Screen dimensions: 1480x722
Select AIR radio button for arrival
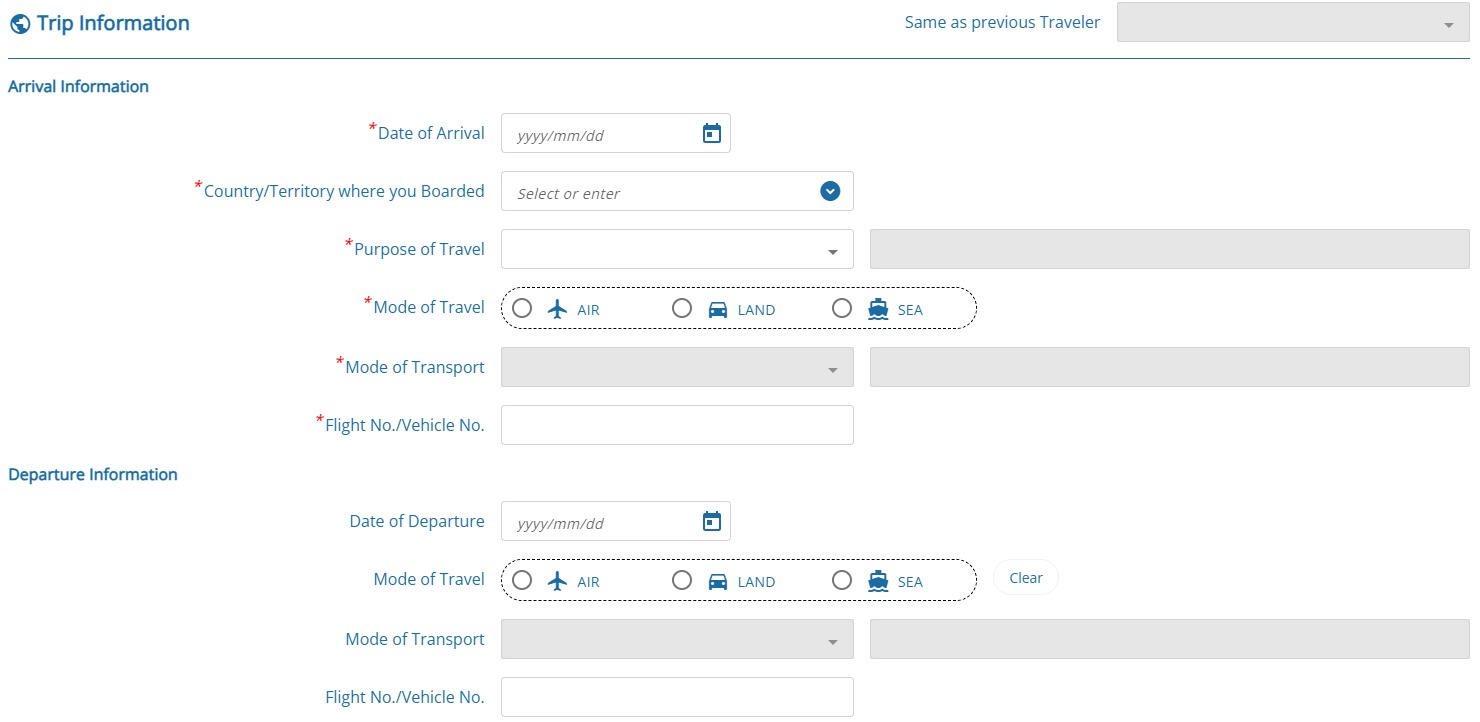522,308
